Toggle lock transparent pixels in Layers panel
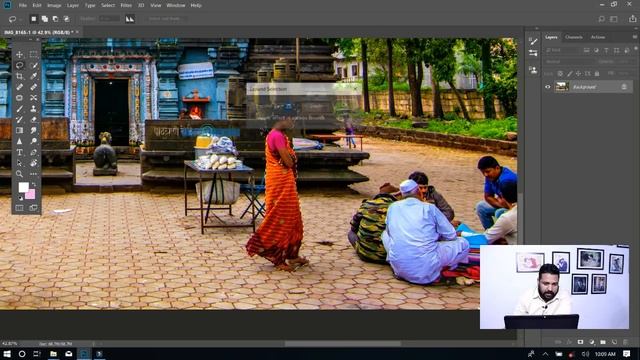640x360 pixels. [x=560, y=73]
